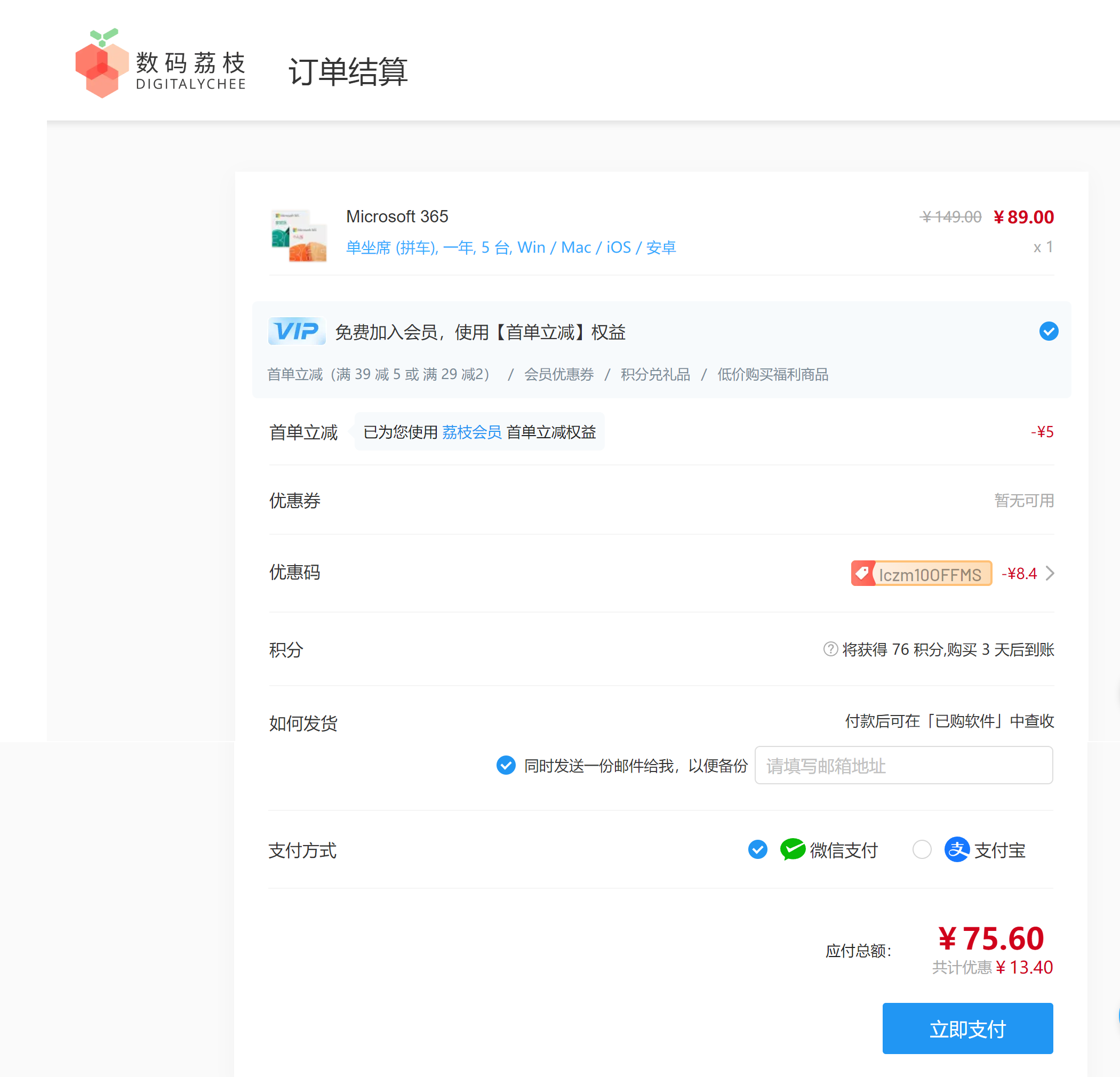Click the ¥75.60 total amount
The width and height of the screenshot is (1120, 1077).
pos(991,938)
